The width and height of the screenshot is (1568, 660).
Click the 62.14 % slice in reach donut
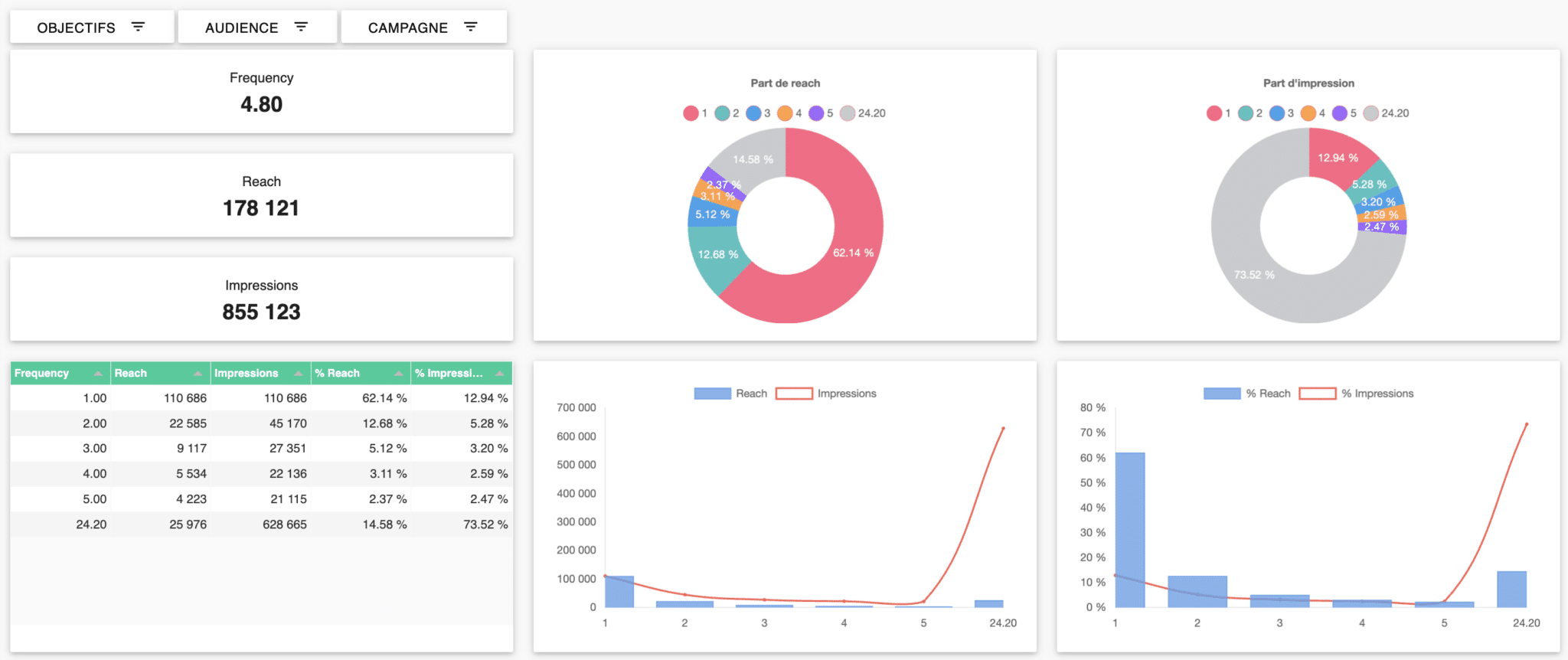tap(853, 253)
